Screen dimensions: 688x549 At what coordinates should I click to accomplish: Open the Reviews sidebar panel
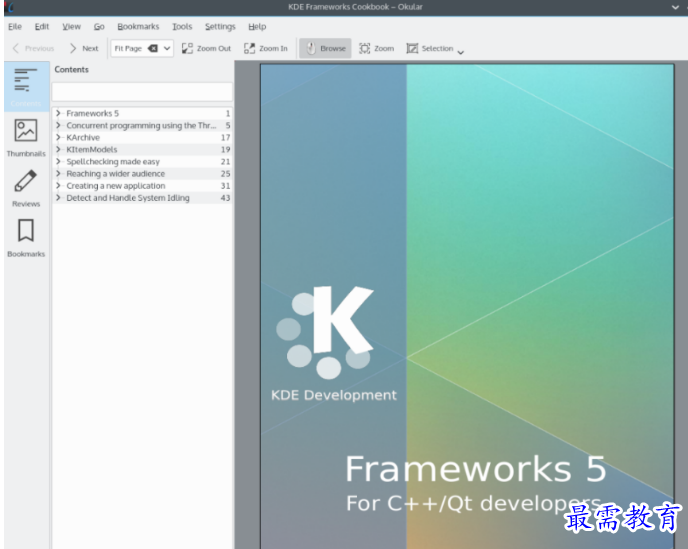[26, 188]
